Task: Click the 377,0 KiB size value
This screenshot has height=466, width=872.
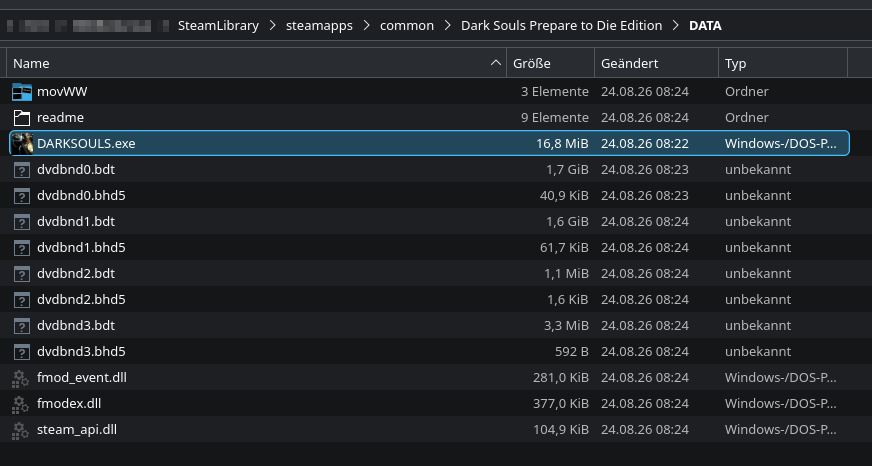Action: (x=561, y=404)
